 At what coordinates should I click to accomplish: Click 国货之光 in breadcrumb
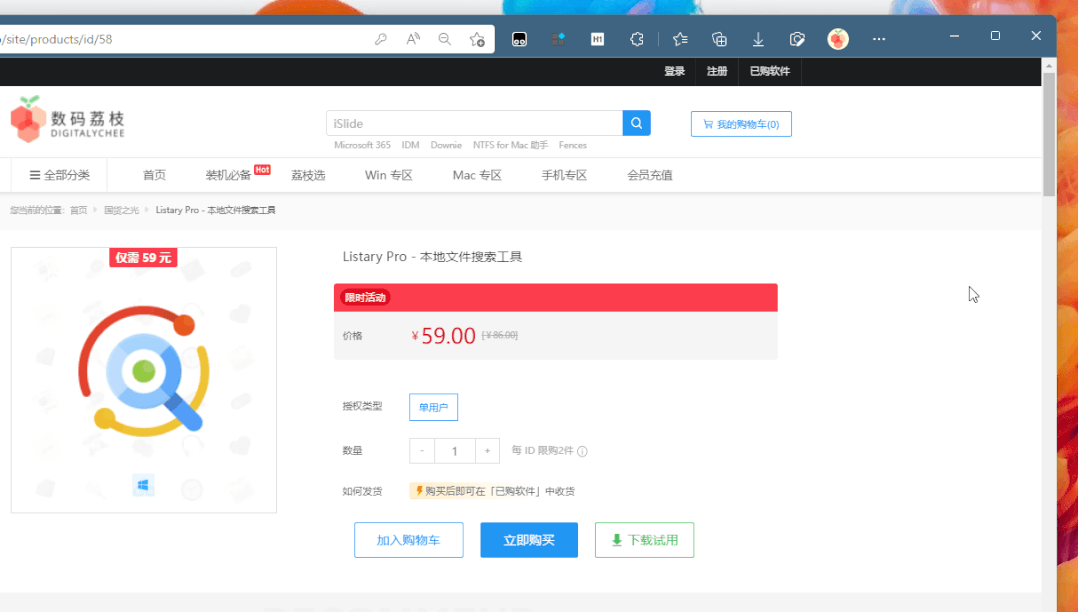tap(121, 210)
